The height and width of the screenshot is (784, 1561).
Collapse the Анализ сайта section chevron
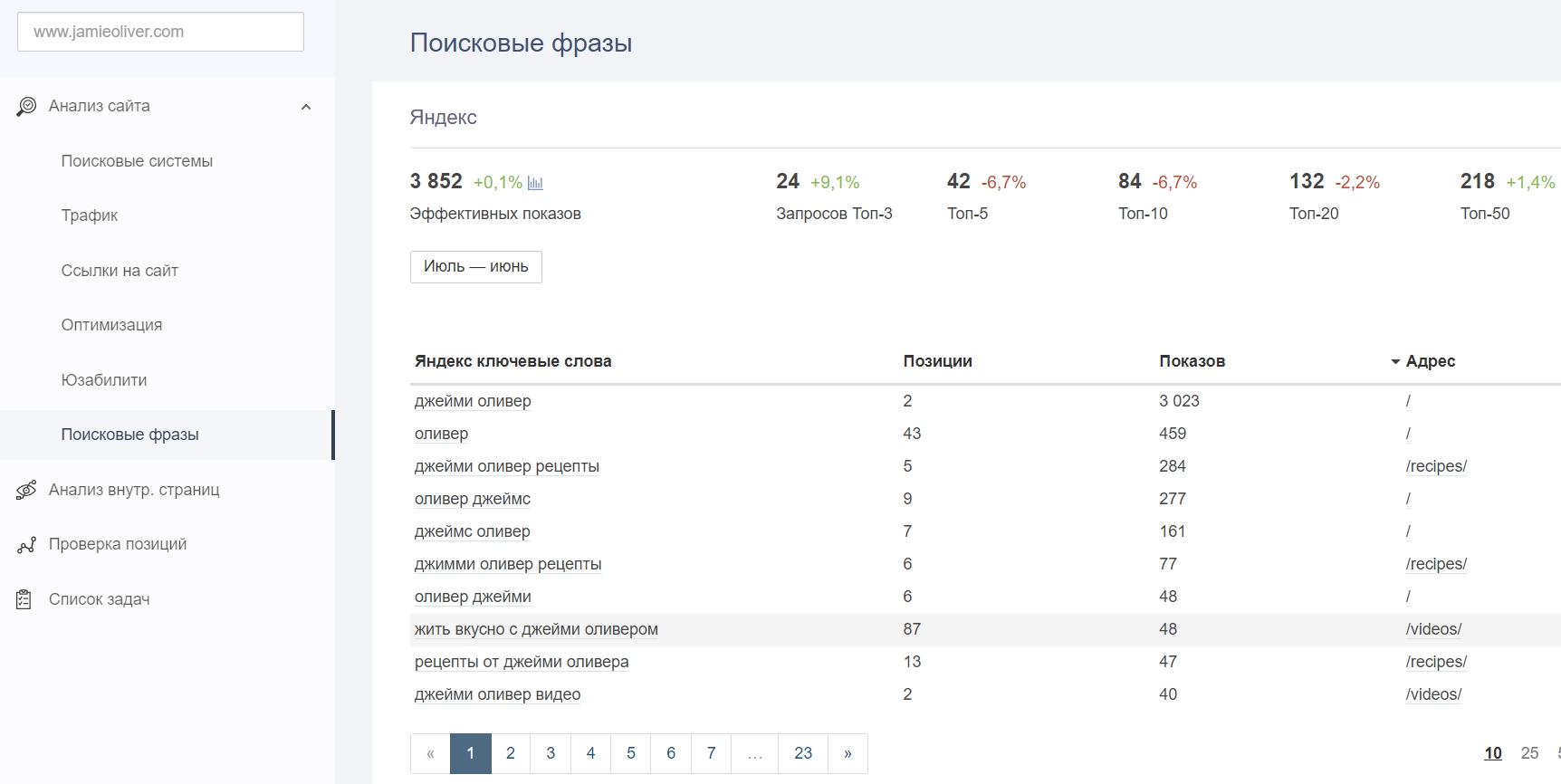[x=306, y=107]
